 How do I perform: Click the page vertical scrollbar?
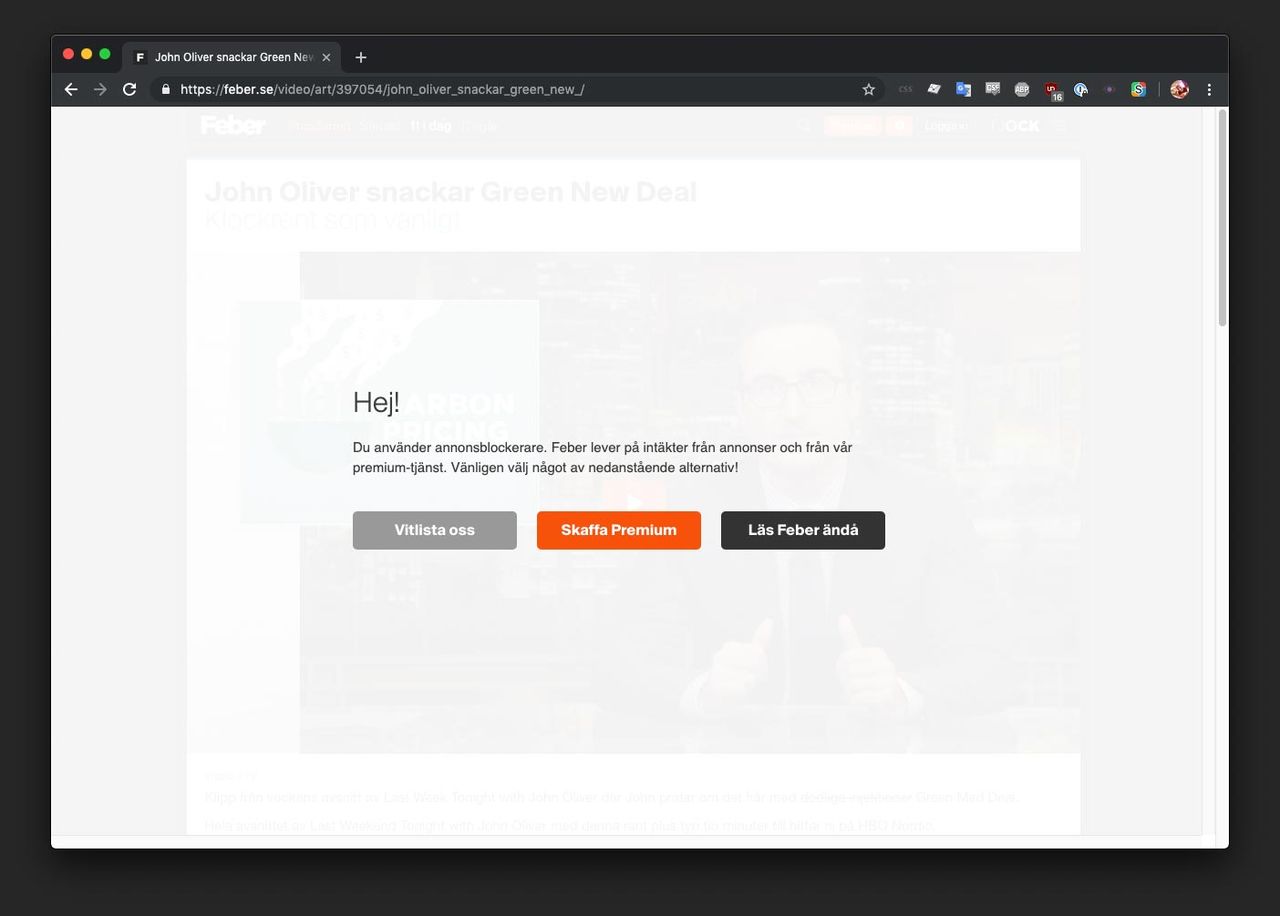[x=1222, y=218]
